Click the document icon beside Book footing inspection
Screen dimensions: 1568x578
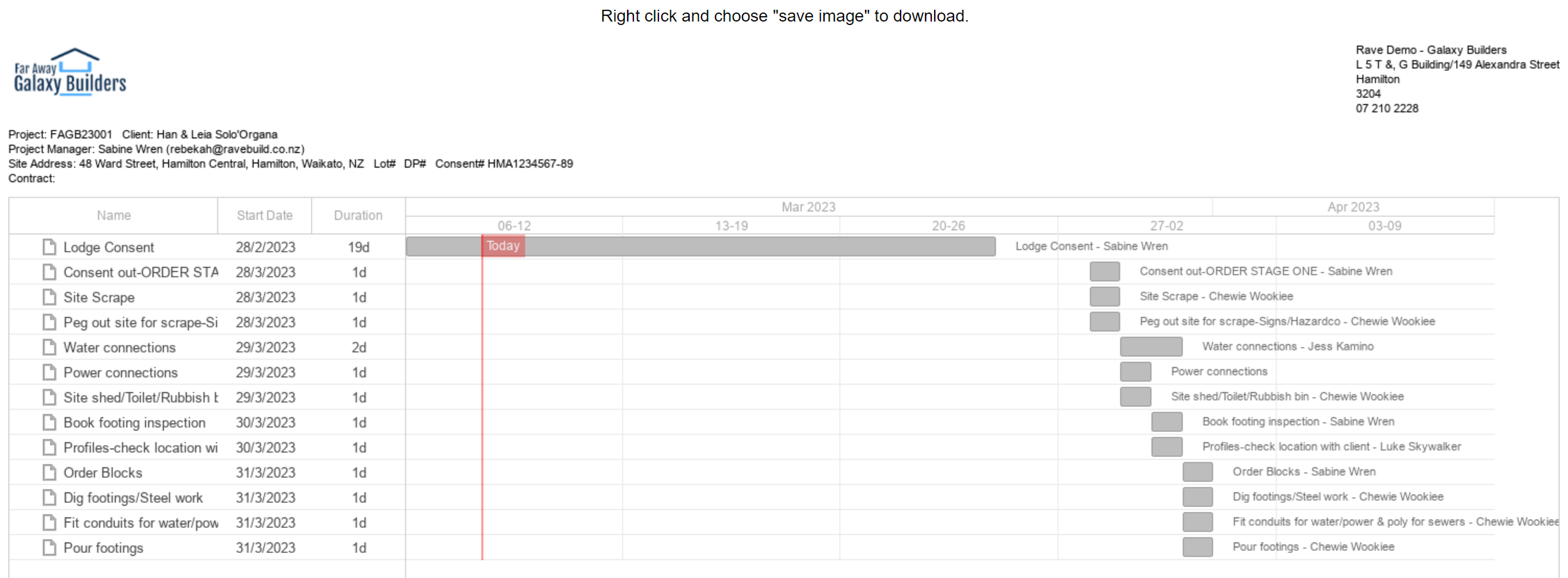(x=49, y=422)
